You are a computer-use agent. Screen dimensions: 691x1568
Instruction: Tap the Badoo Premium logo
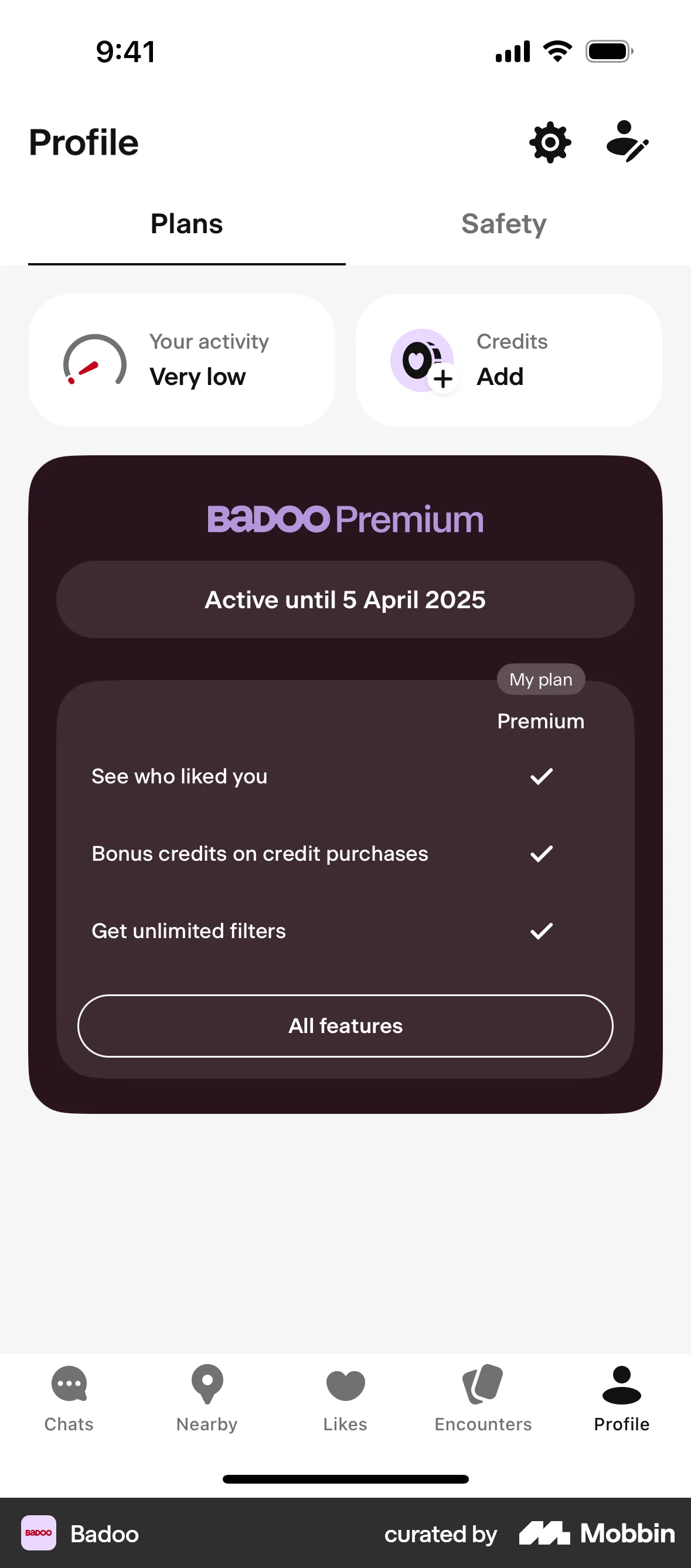coord(345,519)
